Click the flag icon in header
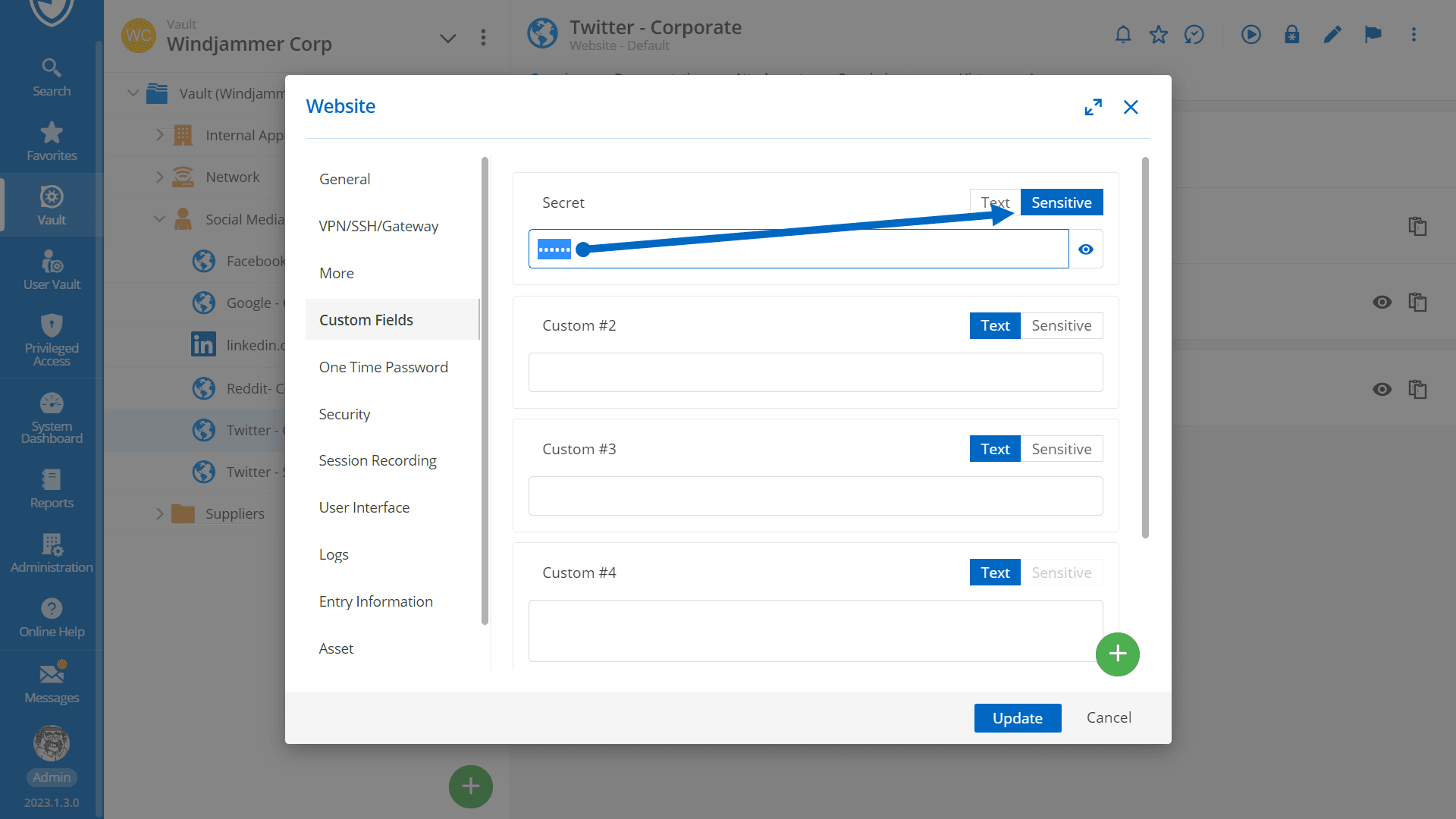Viewport: 1456px width, 819px height. (x=1373, y=35)
